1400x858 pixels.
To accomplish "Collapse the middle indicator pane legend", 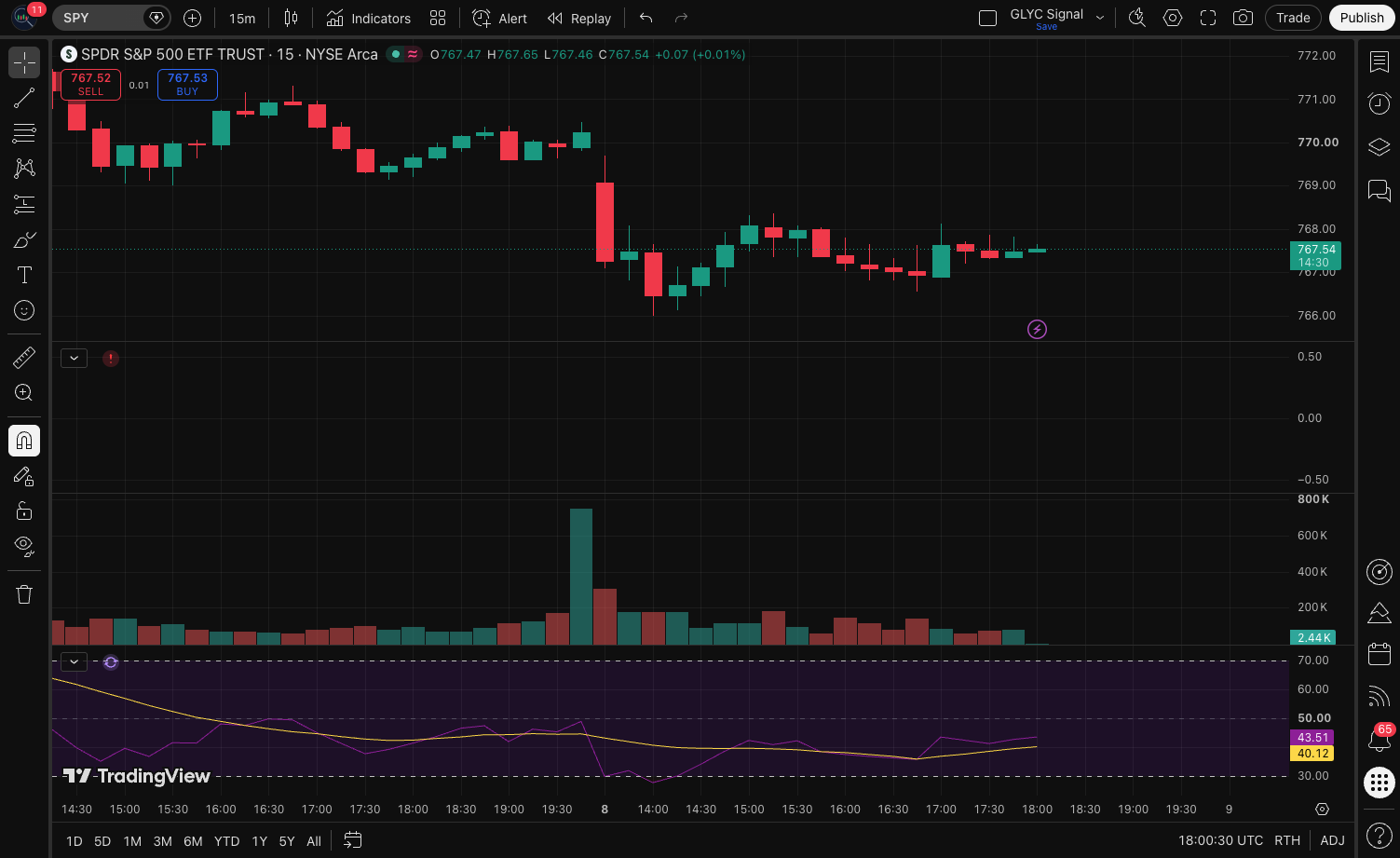I will tap(74, 358).
